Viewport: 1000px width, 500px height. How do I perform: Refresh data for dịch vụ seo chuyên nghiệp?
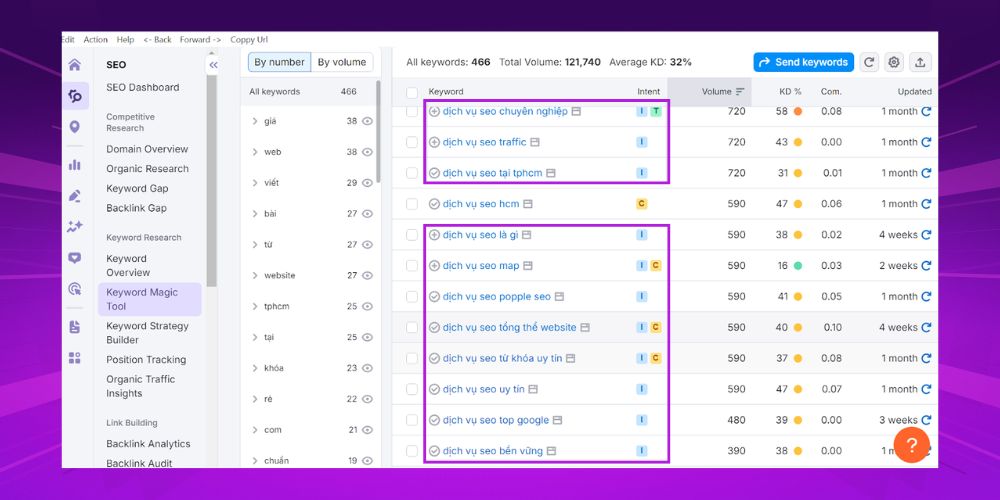coord(926,111)
